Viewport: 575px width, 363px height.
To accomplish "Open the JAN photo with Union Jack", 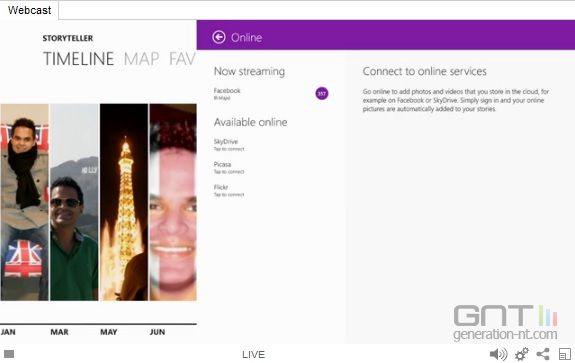I will [x=25, y=202].
